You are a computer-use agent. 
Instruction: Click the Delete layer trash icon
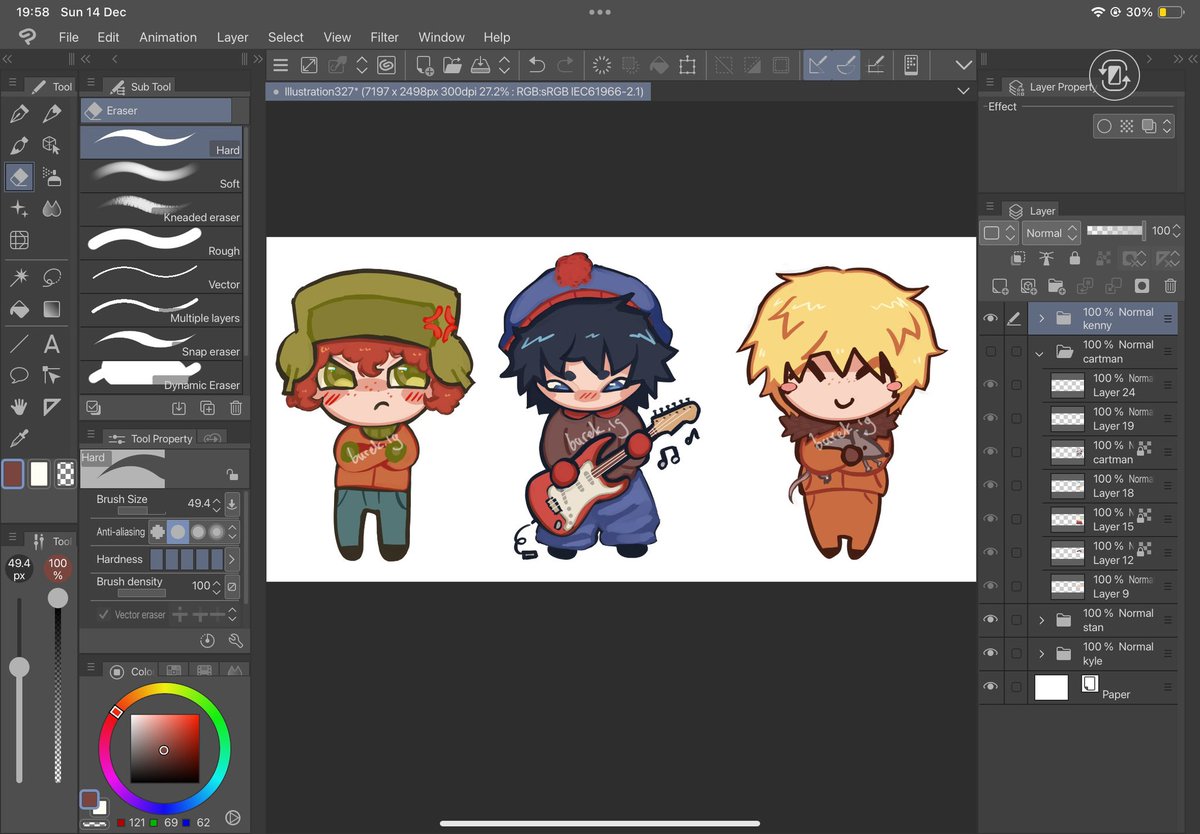pos(1170,286)
